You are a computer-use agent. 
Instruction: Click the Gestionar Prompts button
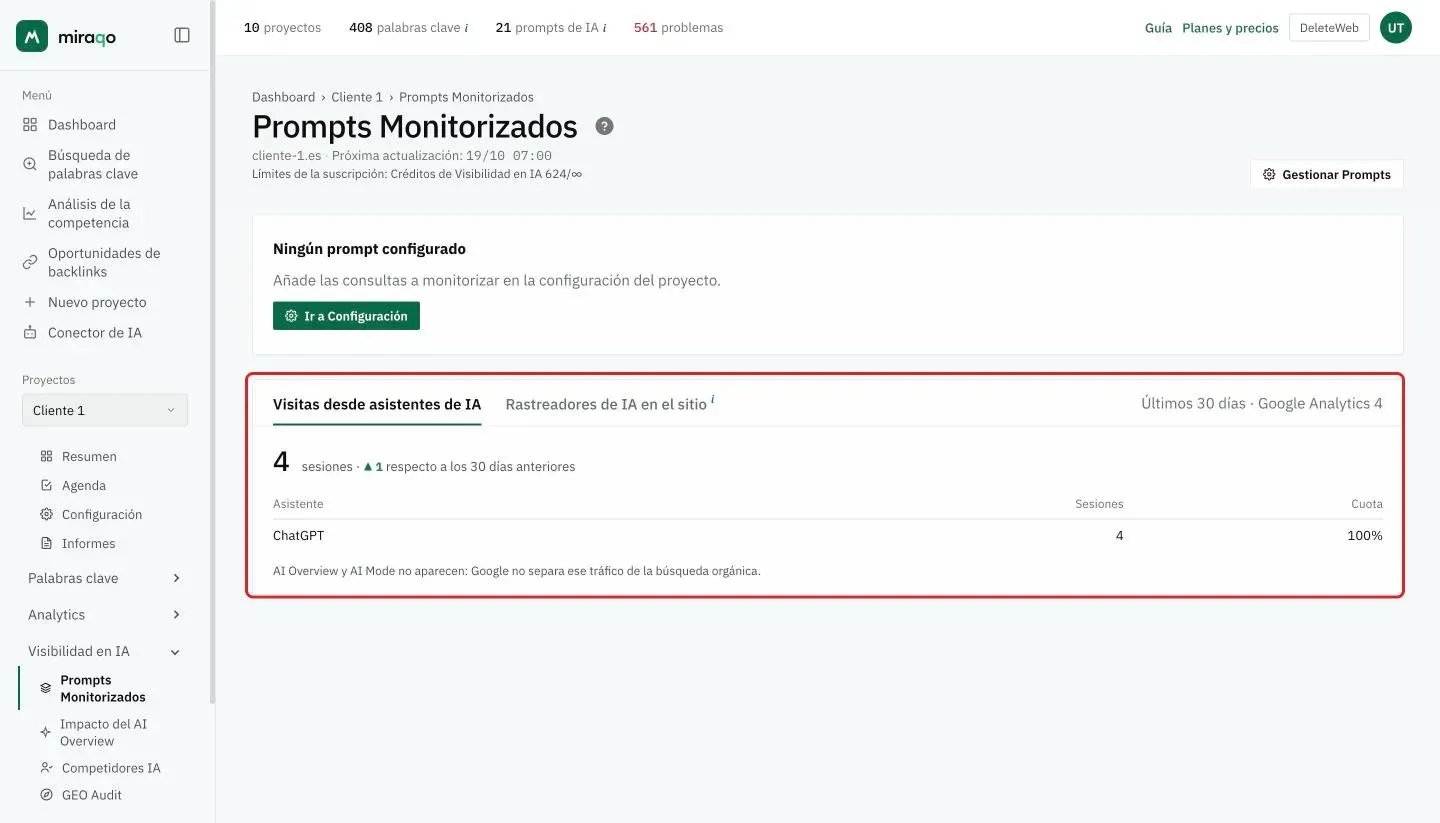tap(1327, 174)
